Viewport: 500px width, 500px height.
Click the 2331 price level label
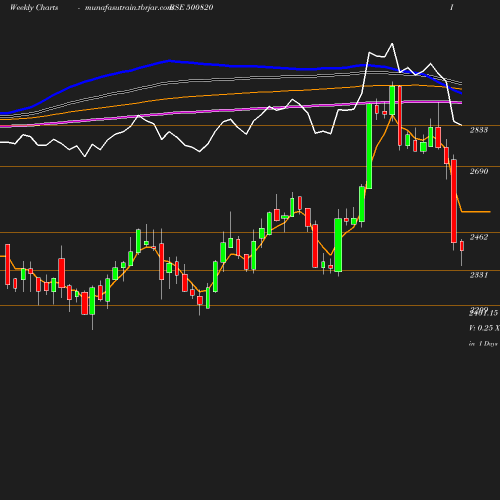click(x=479, y=275)
